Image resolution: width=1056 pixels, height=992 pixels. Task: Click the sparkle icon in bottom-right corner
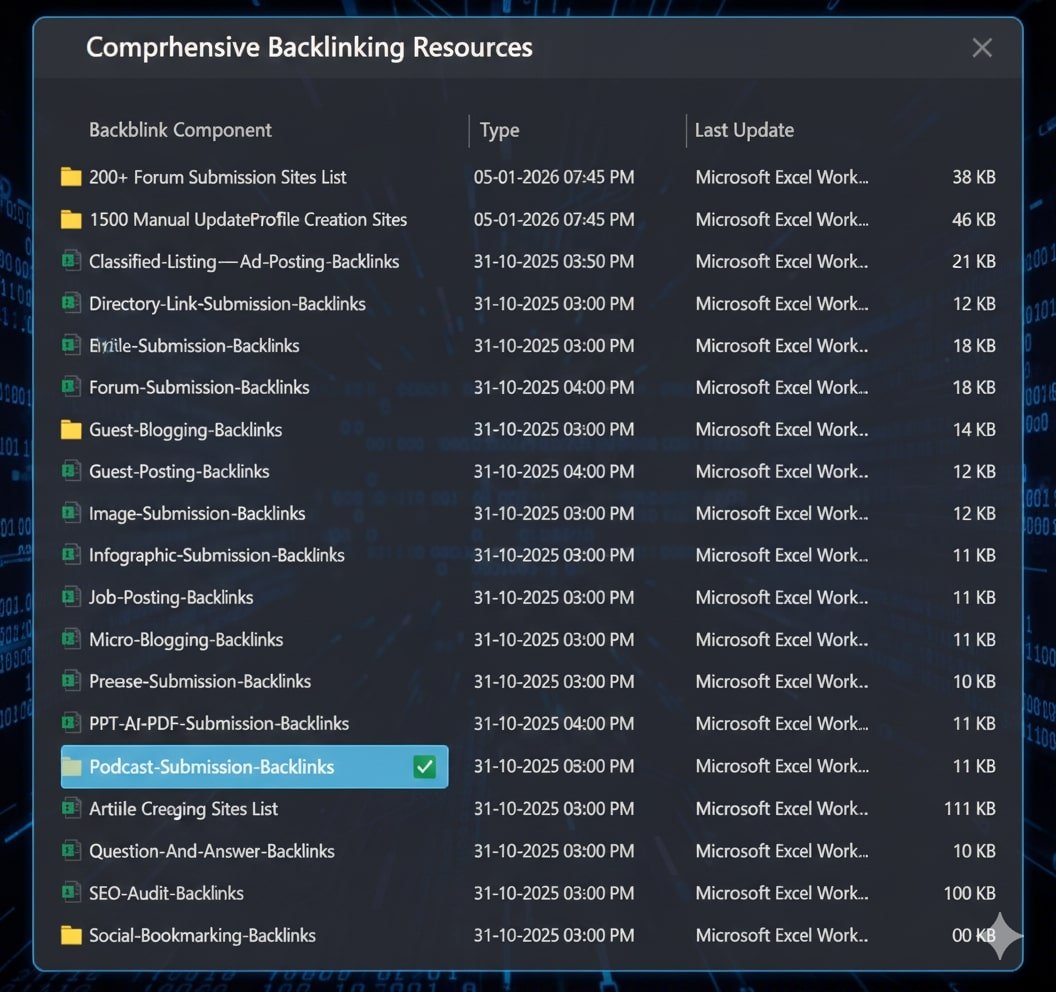tap(1001, 936)
